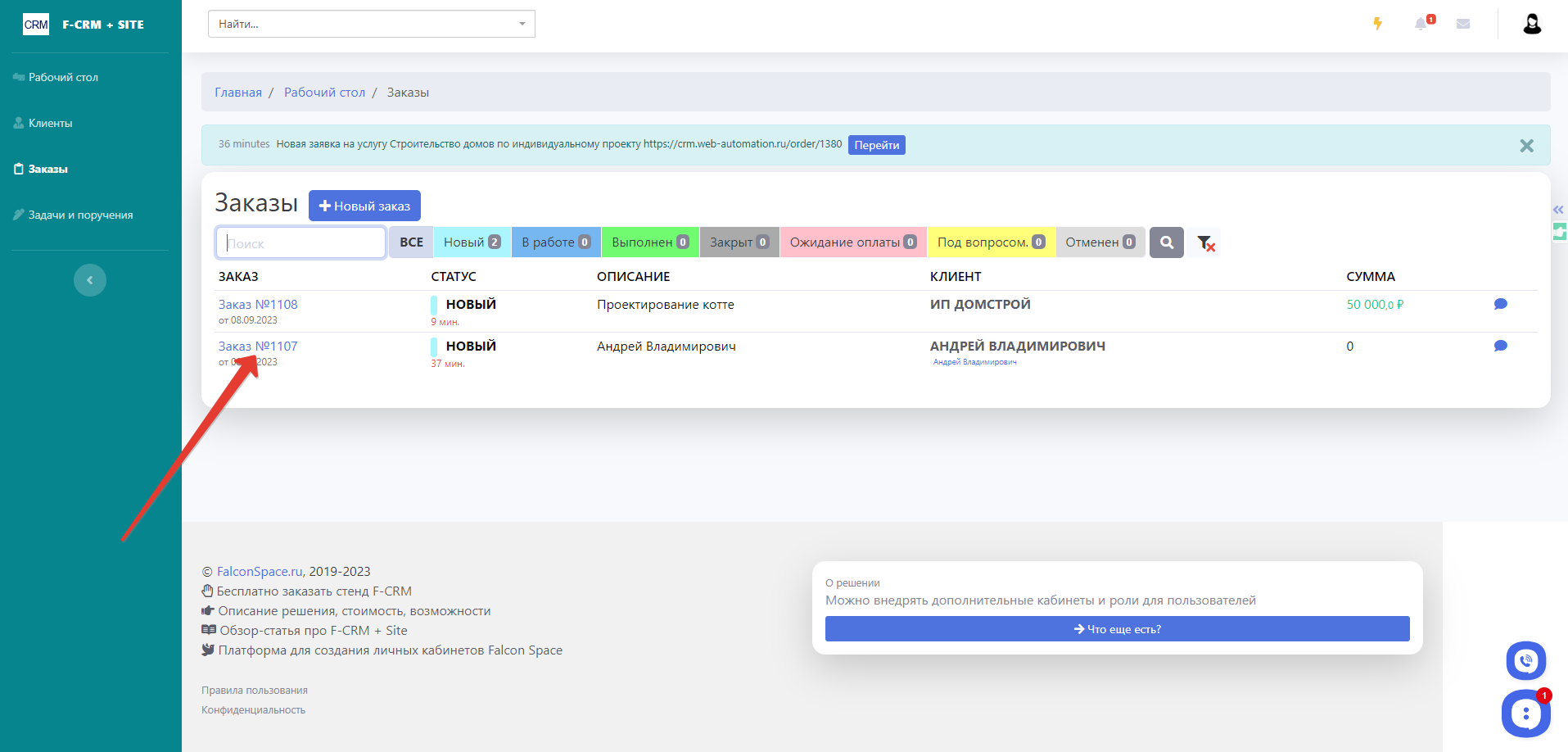1568x752 pixels.
Task: Open the user profile avatar
Action: (1532, 24)
